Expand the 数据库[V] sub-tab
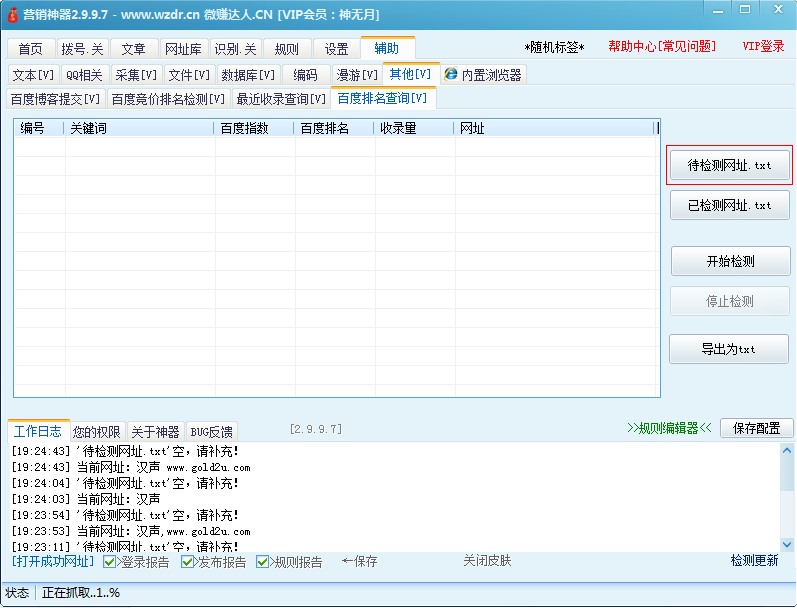The height and width of the screenshot is (608, 797). (x=248, y=75)
